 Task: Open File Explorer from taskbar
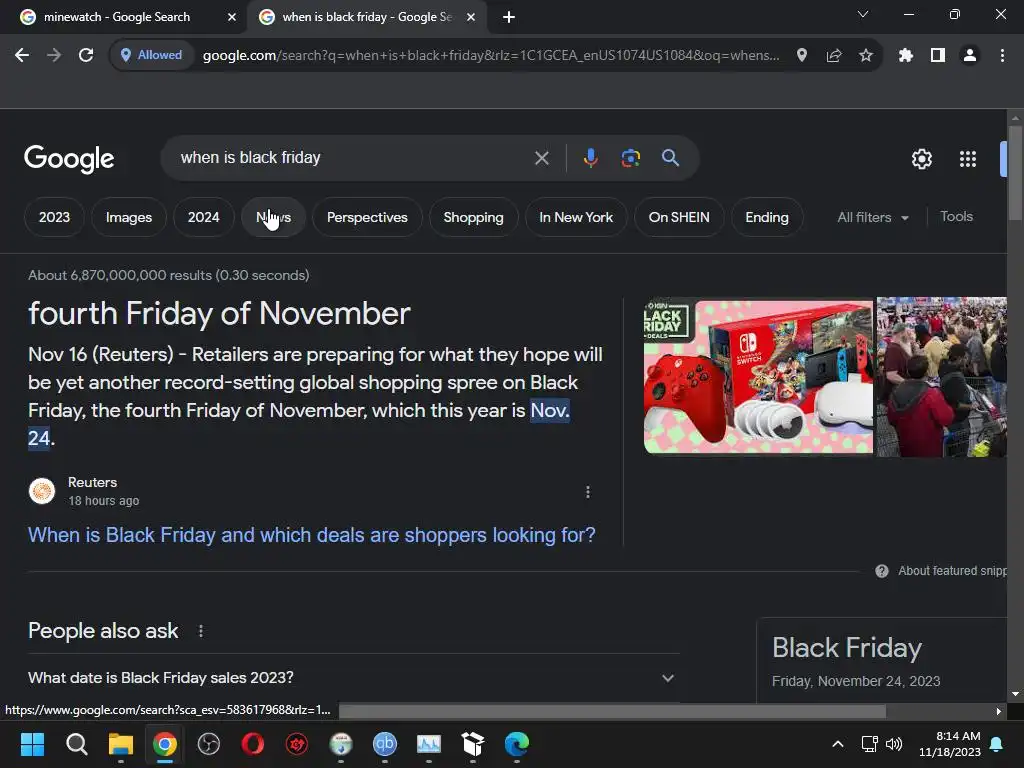[x=120, y=744]
